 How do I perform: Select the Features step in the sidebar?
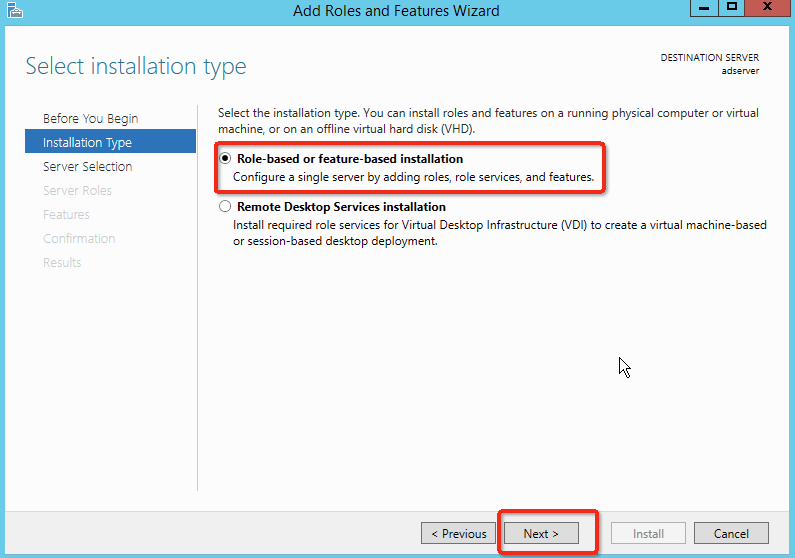[x=66, y=215]
